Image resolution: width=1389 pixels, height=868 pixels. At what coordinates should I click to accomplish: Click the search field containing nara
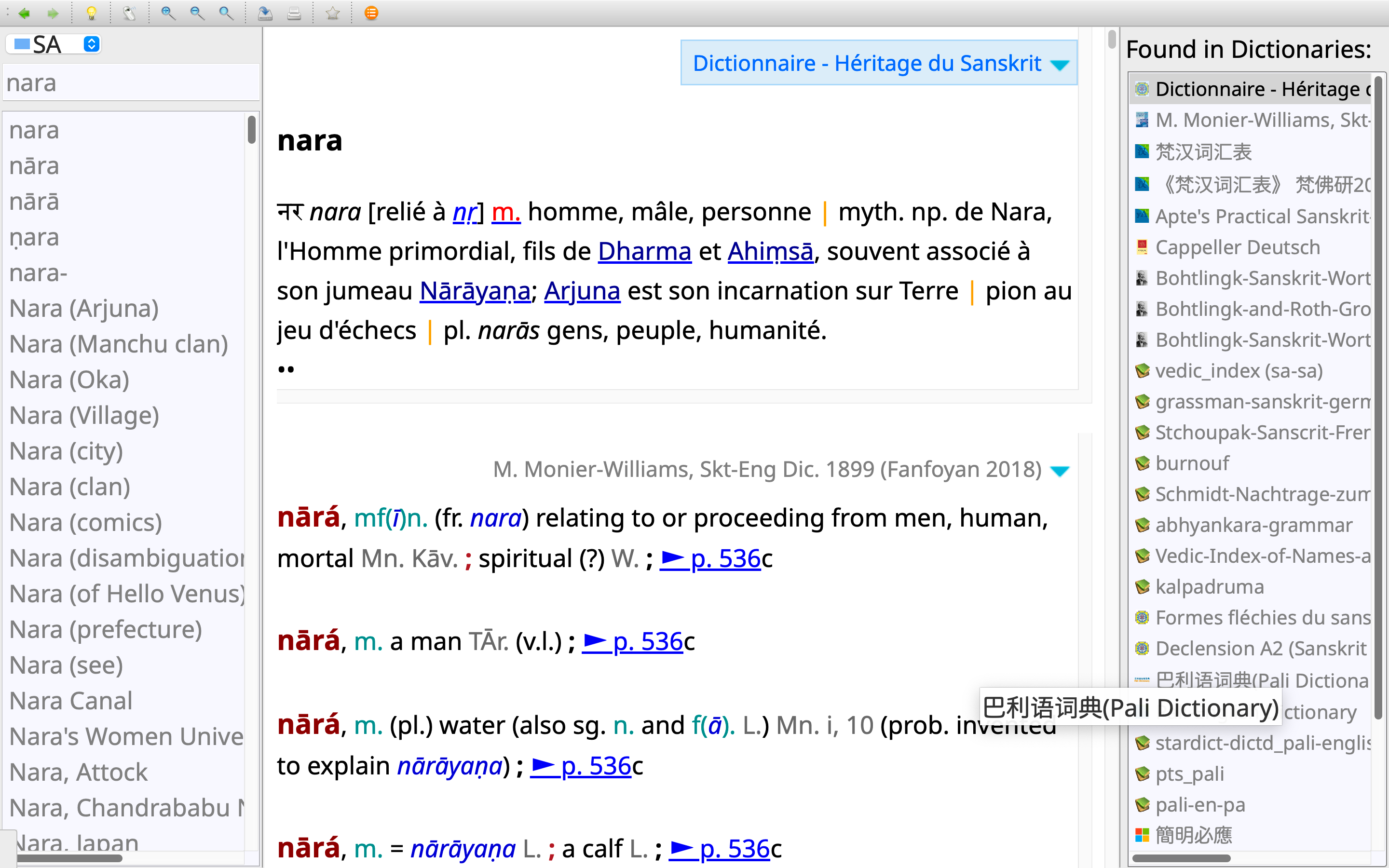[131, 83]
